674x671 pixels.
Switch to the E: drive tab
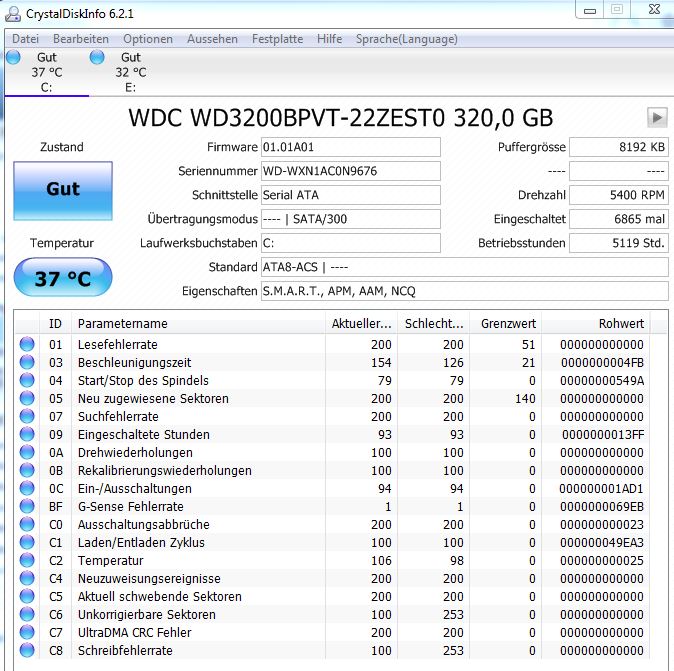[131, 72]
